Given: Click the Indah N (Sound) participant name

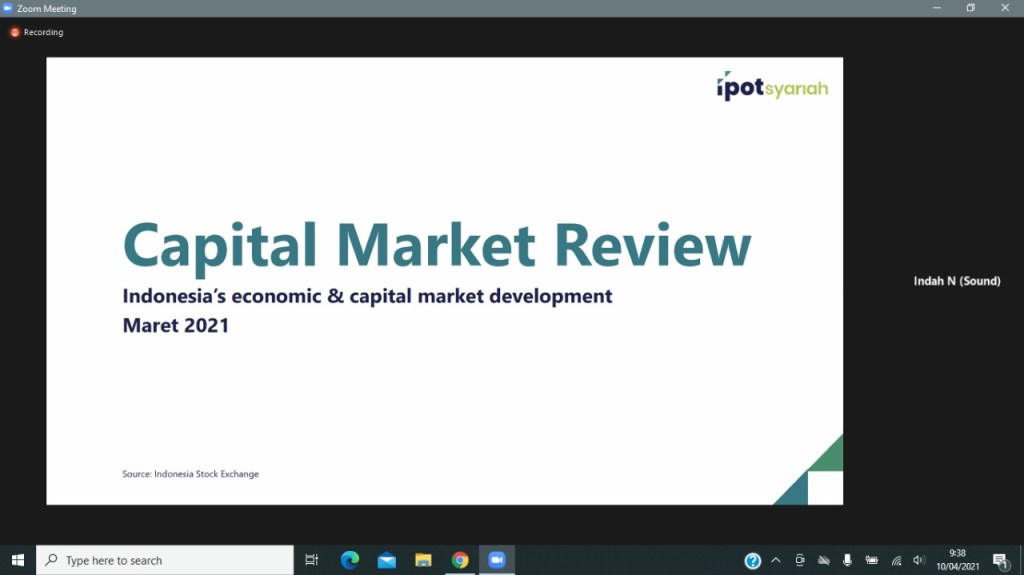Looking at the screenshot, I should tap(957, 281).
